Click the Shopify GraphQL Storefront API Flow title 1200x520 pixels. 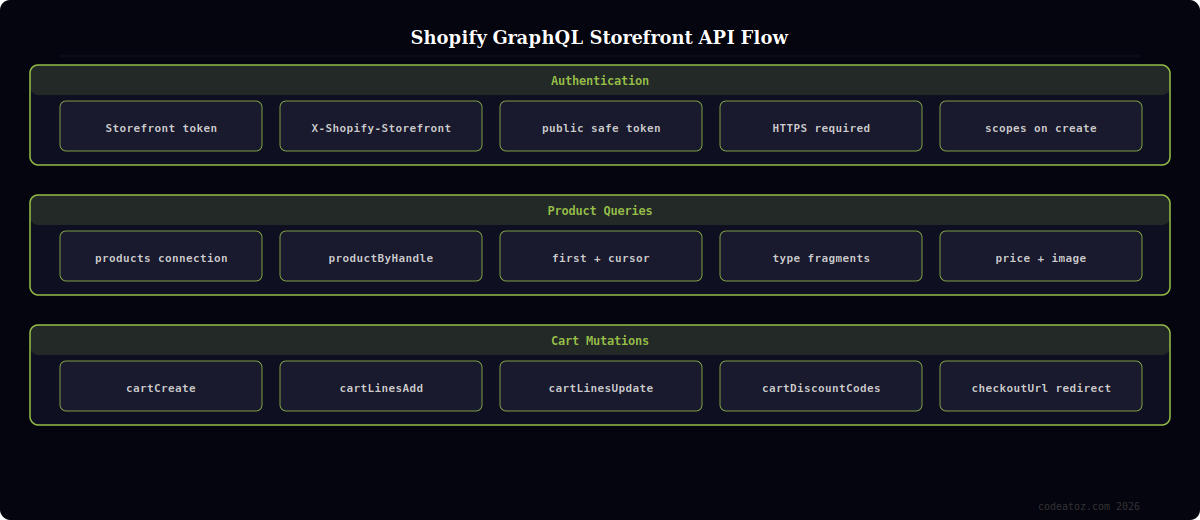[600, 38]
